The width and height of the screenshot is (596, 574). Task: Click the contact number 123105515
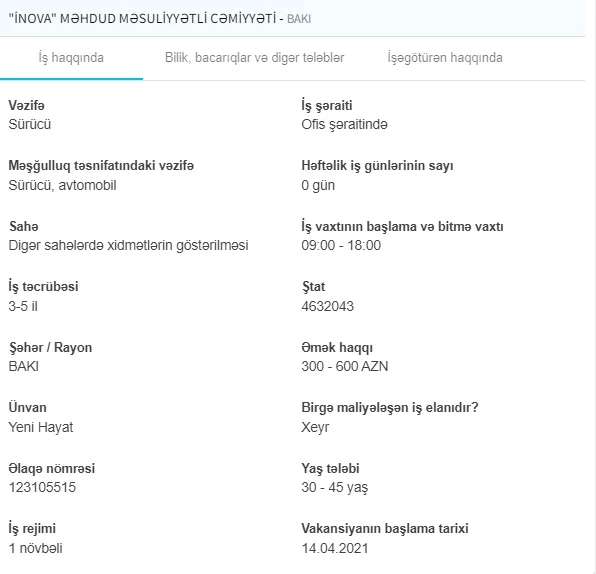point(42,487)
